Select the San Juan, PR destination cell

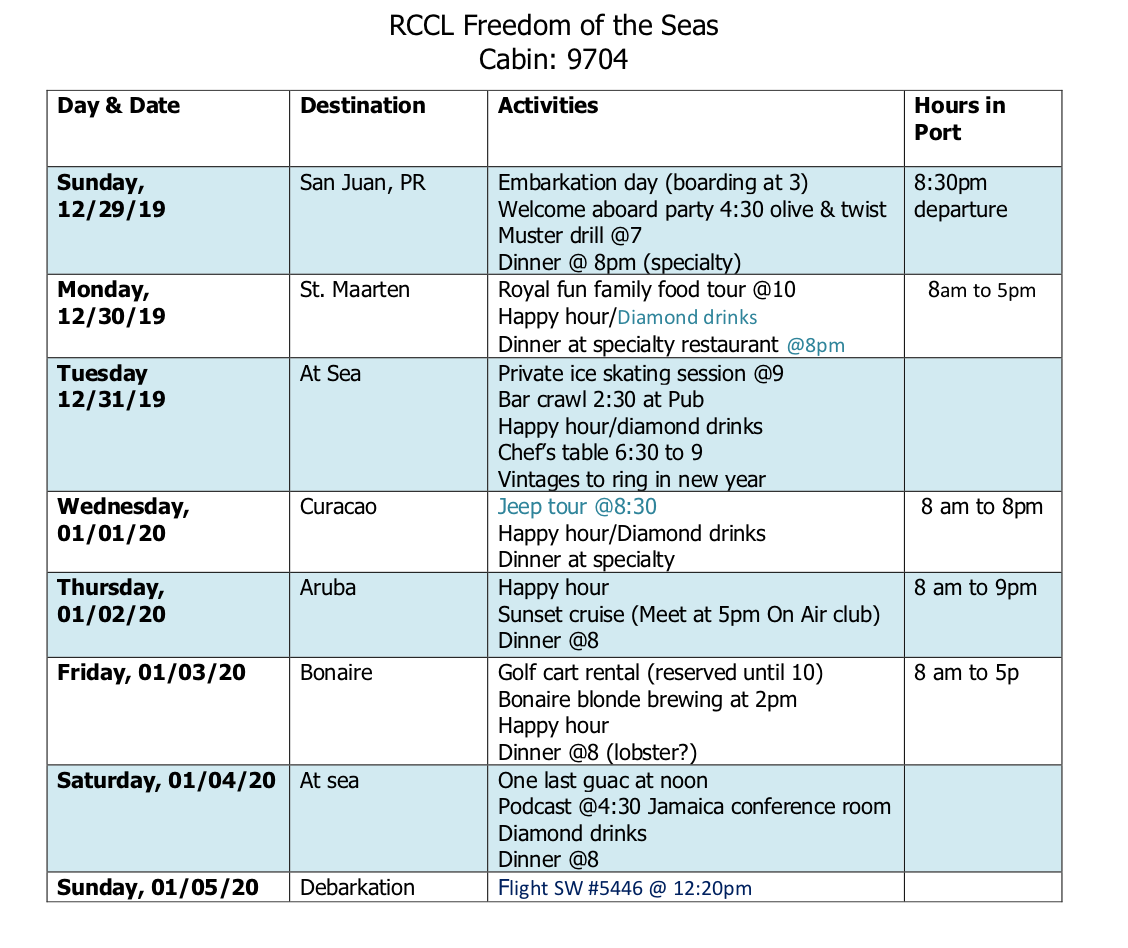388,221
